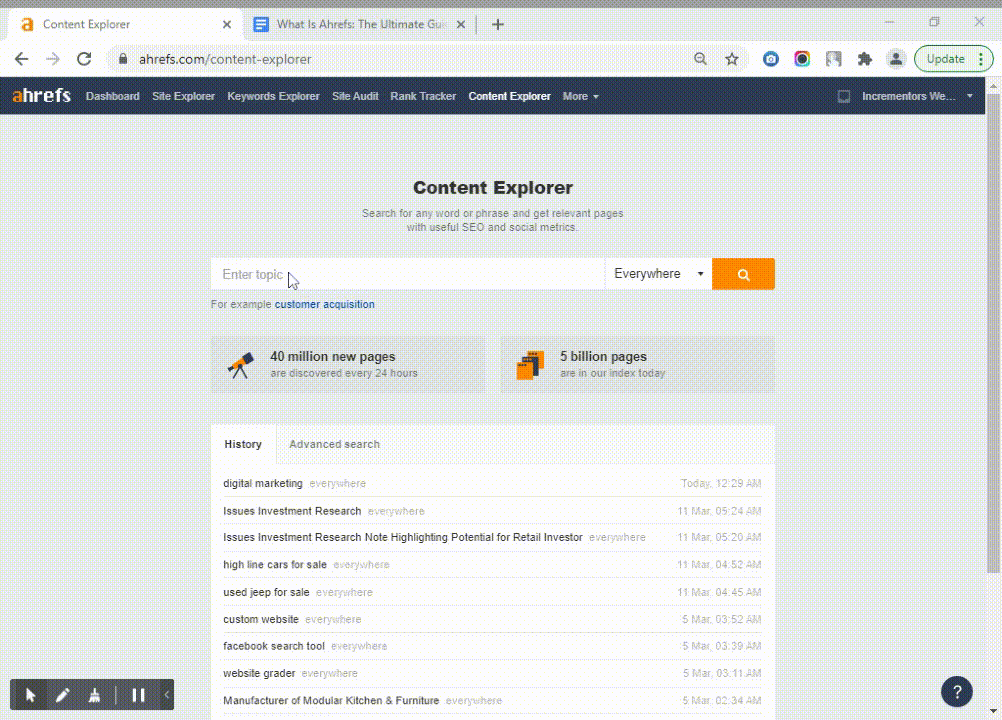
Task: Click the Chrome three-dot menu
Action: point(981,59)
